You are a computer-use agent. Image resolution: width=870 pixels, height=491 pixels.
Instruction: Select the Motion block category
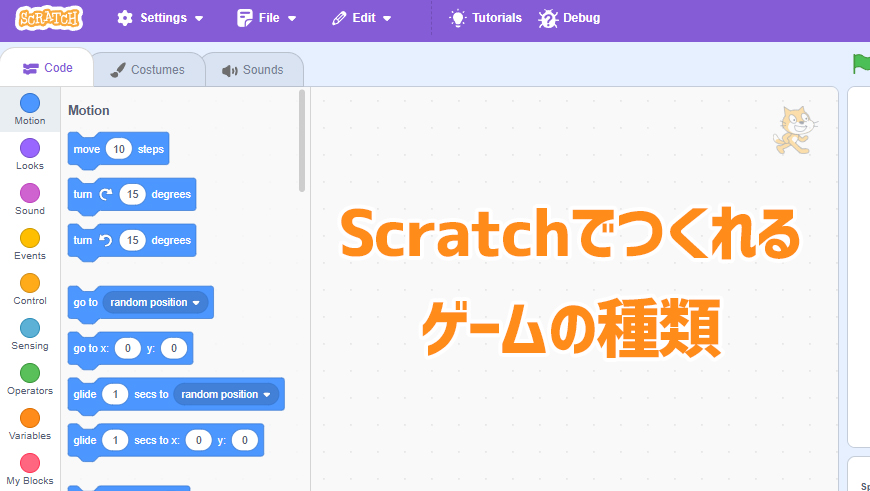pos(30,109)
